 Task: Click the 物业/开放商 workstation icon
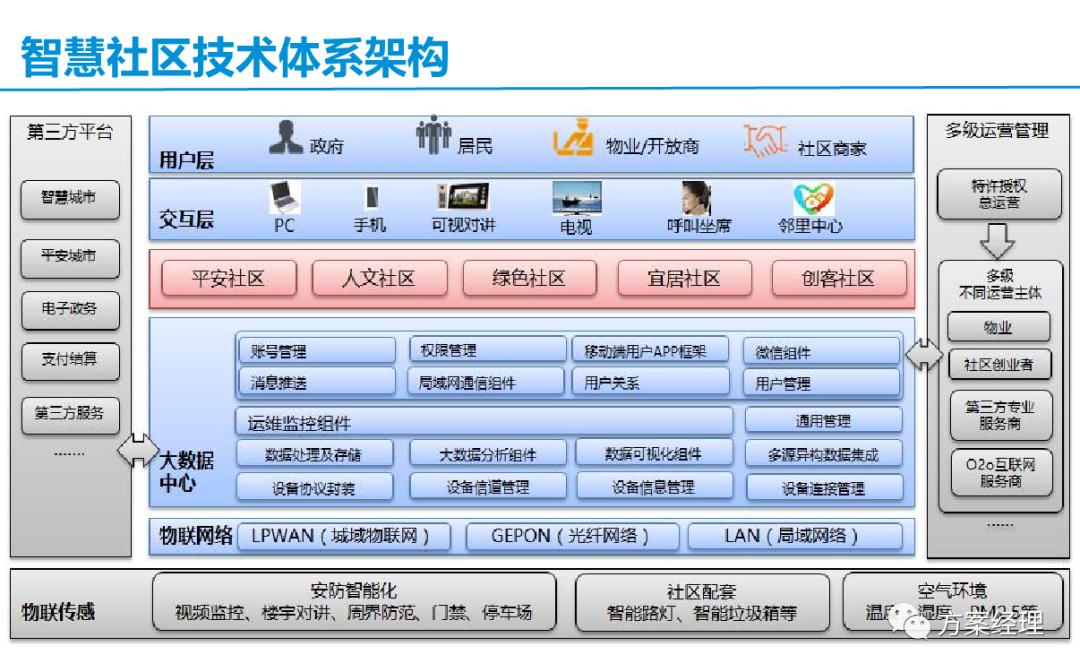click(572, 142)
